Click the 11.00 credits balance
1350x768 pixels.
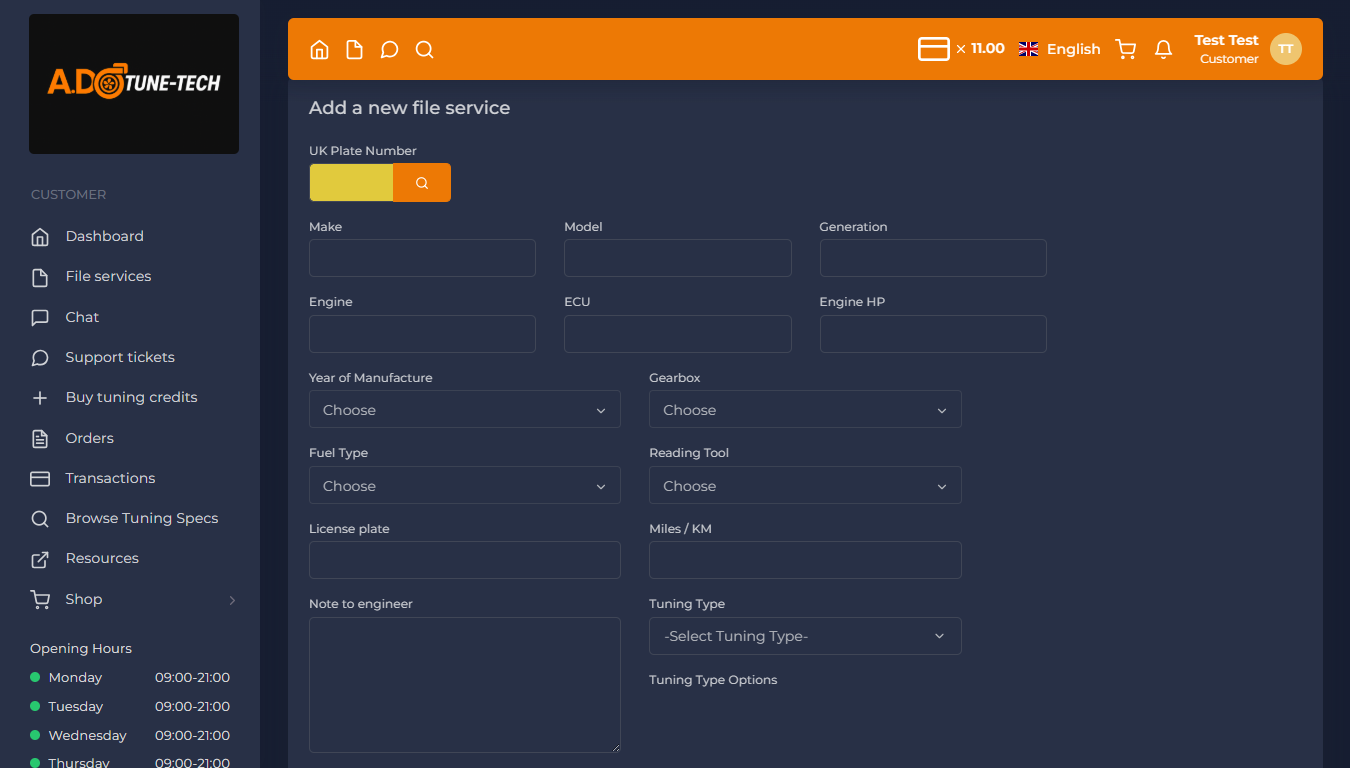[x=987, y=48]
